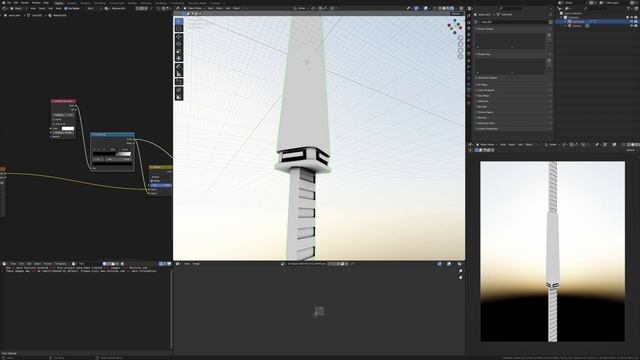
Task: Click the white Color swatch on red node
Action: point(68,129)
